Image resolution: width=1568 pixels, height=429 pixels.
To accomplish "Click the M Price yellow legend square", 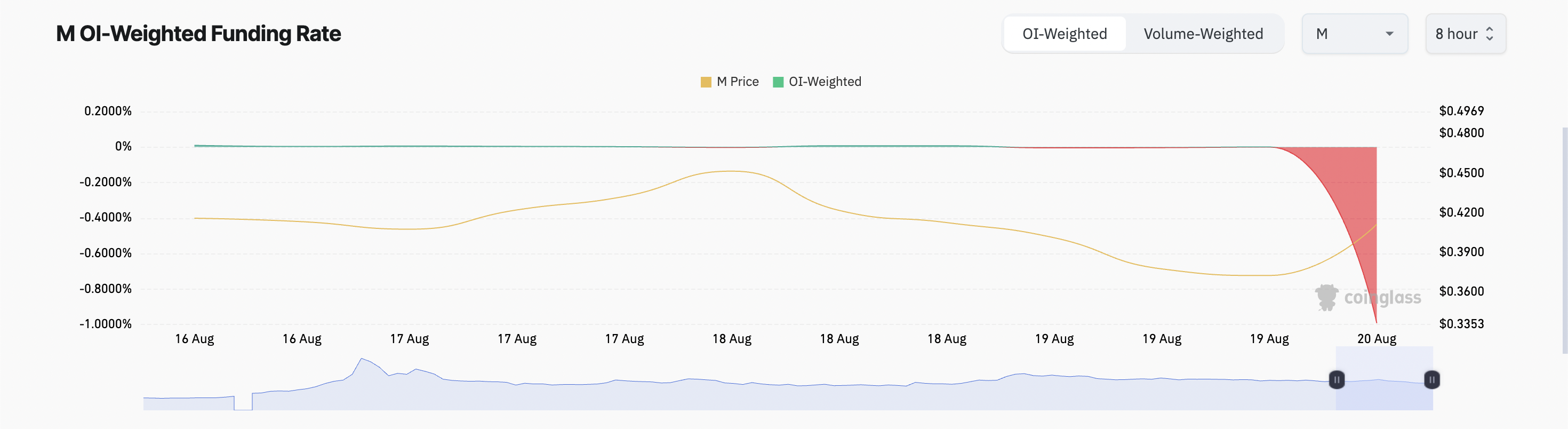I will tap(706, 81).
